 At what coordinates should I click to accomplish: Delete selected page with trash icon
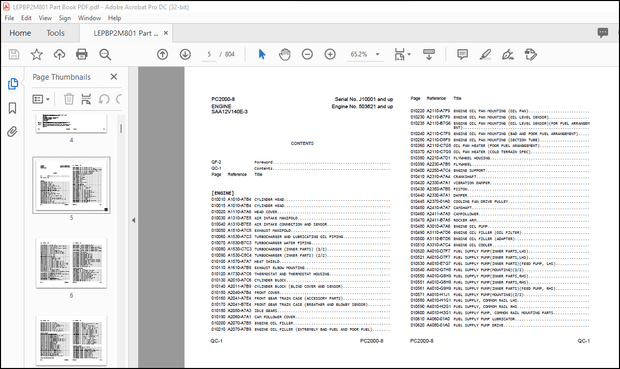69,99
